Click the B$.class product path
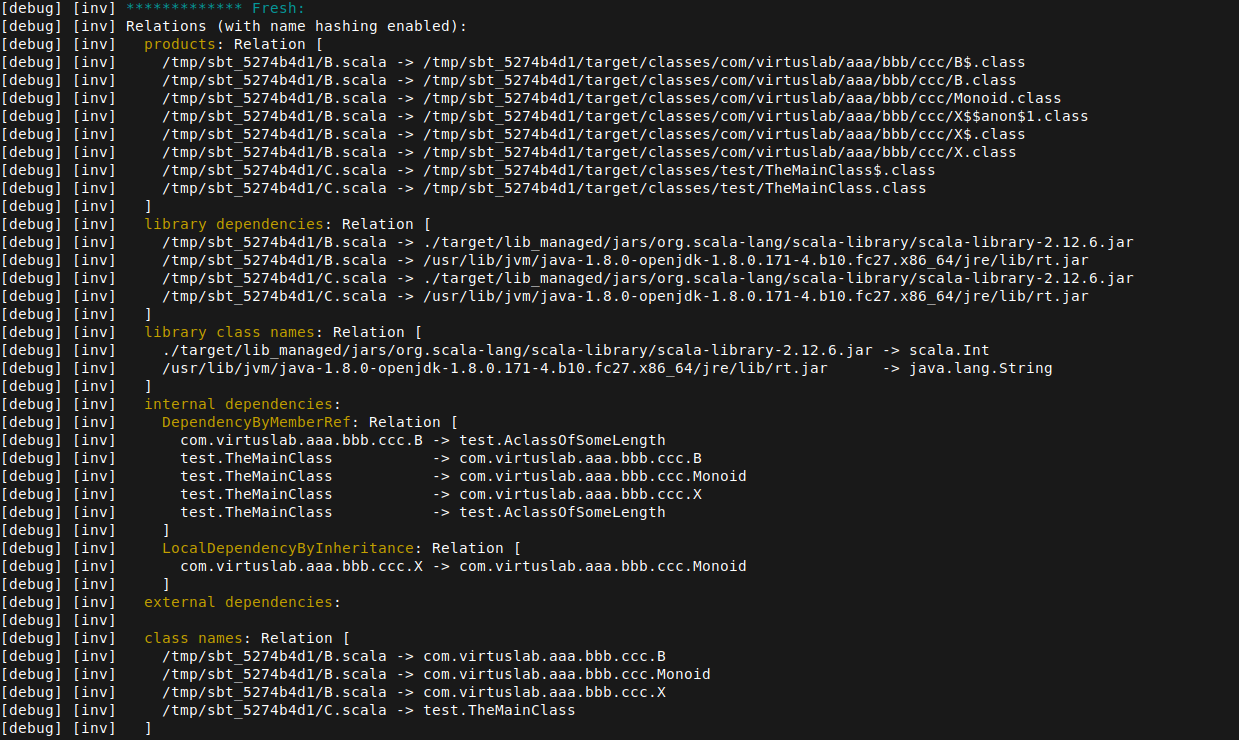 [724, 62]
